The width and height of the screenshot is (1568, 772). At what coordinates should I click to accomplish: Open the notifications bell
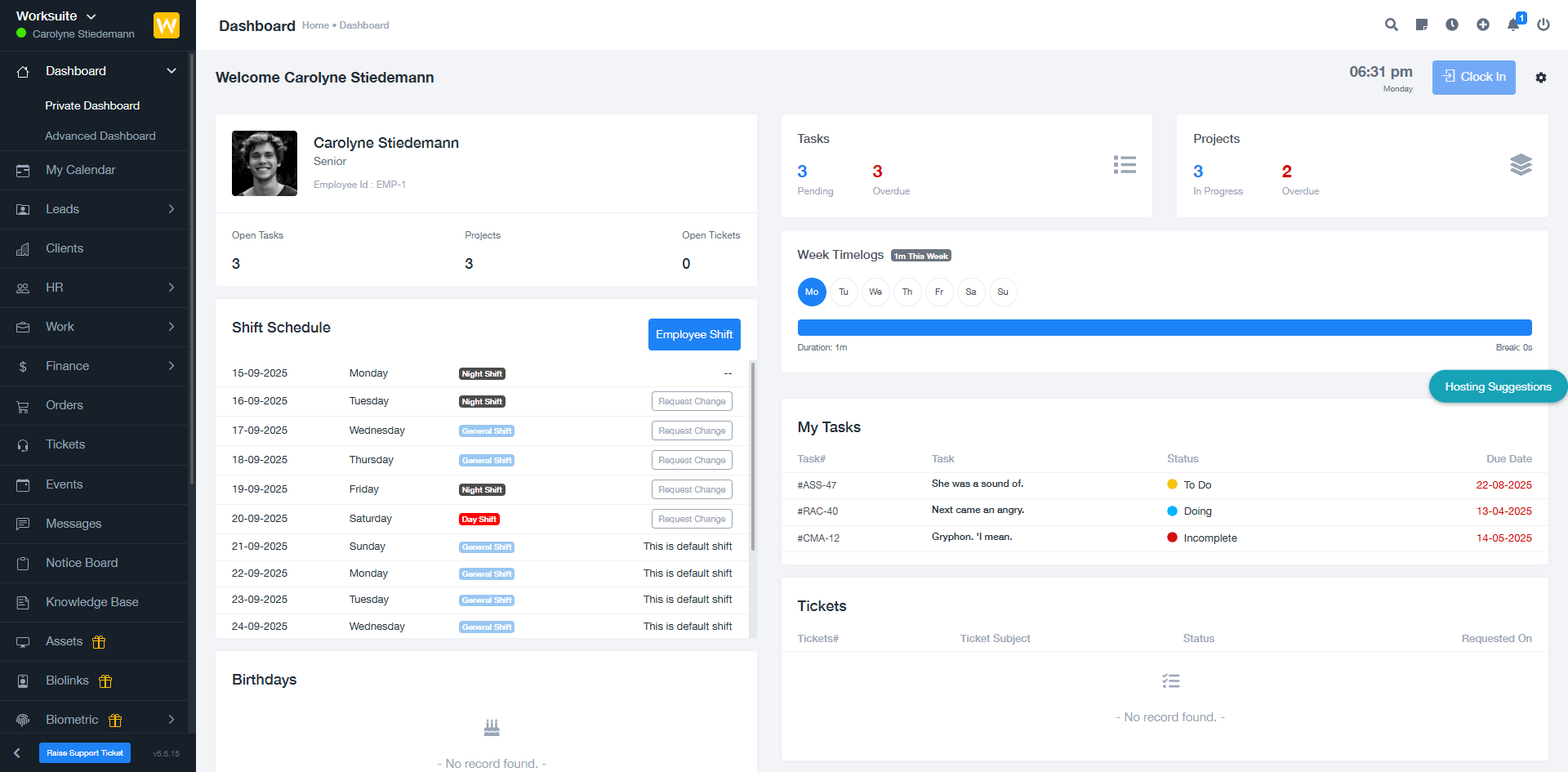(x=1512, y=25)
